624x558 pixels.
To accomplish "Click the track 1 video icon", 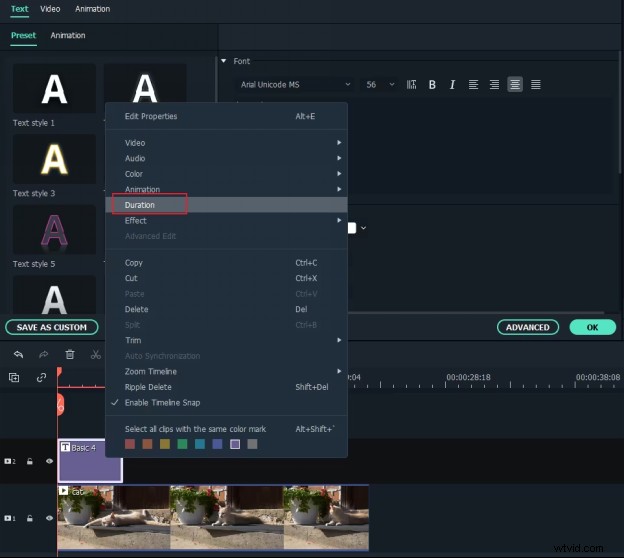I will (x=8, y=518).
